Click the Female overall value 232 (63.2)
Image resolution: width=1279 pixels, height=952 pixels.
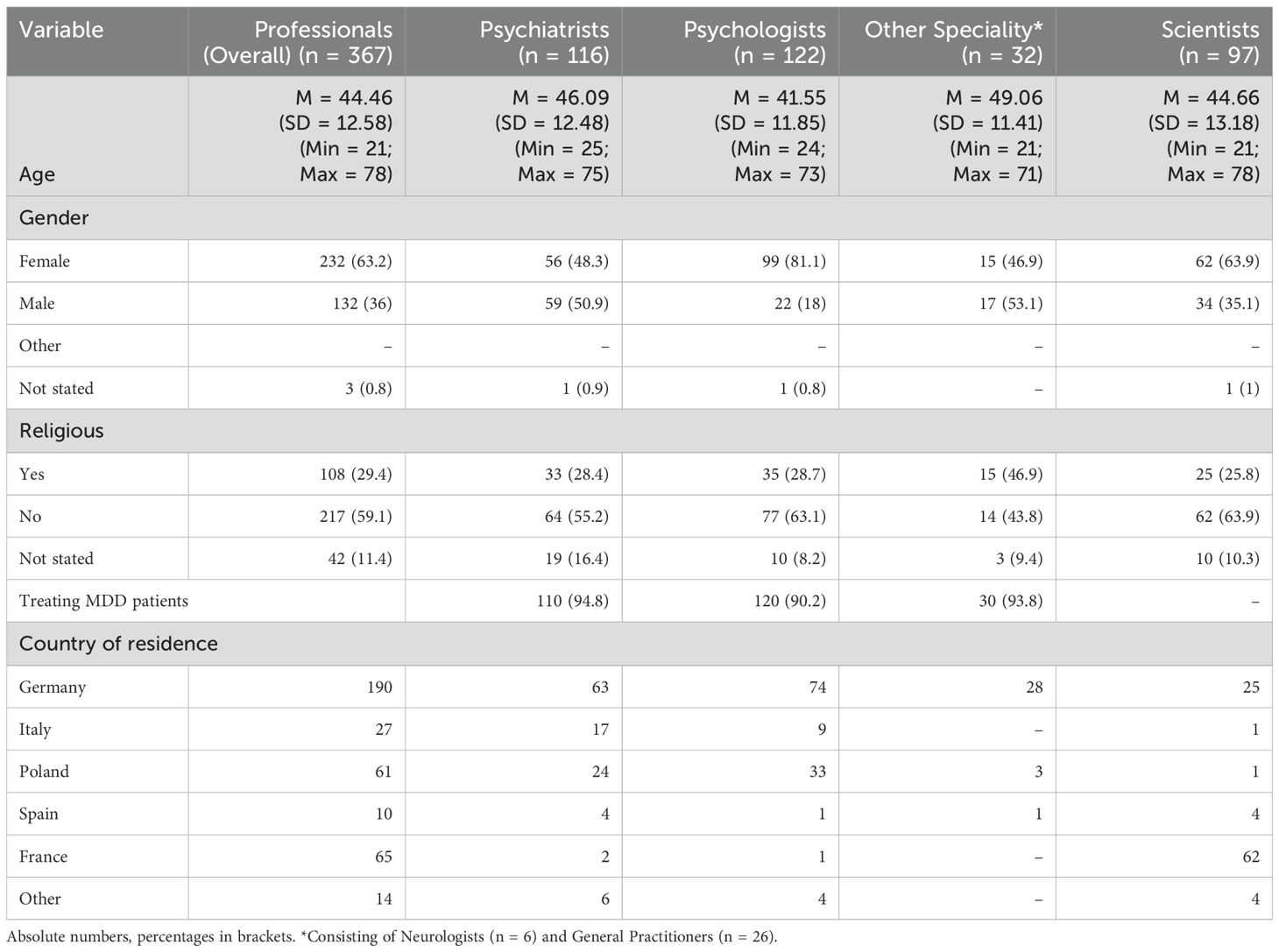[x=356, y=261]
